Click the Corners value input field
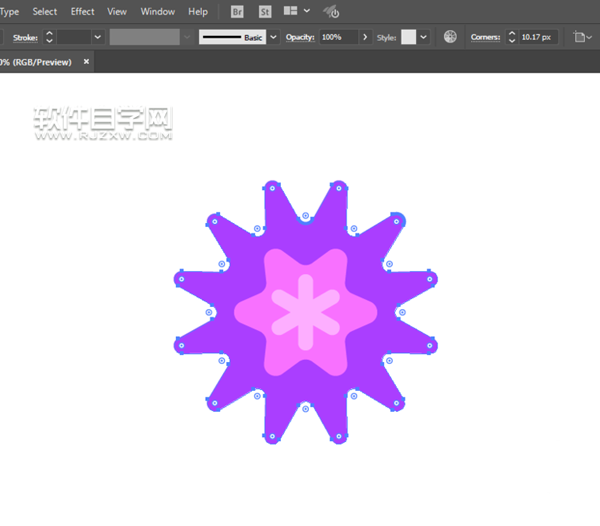 [538, 37]
